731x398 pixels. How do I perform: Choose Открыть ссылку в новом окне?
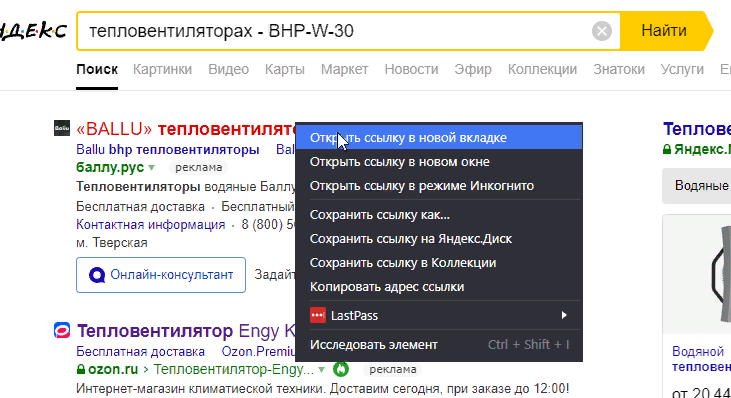(x=439, y=162)
